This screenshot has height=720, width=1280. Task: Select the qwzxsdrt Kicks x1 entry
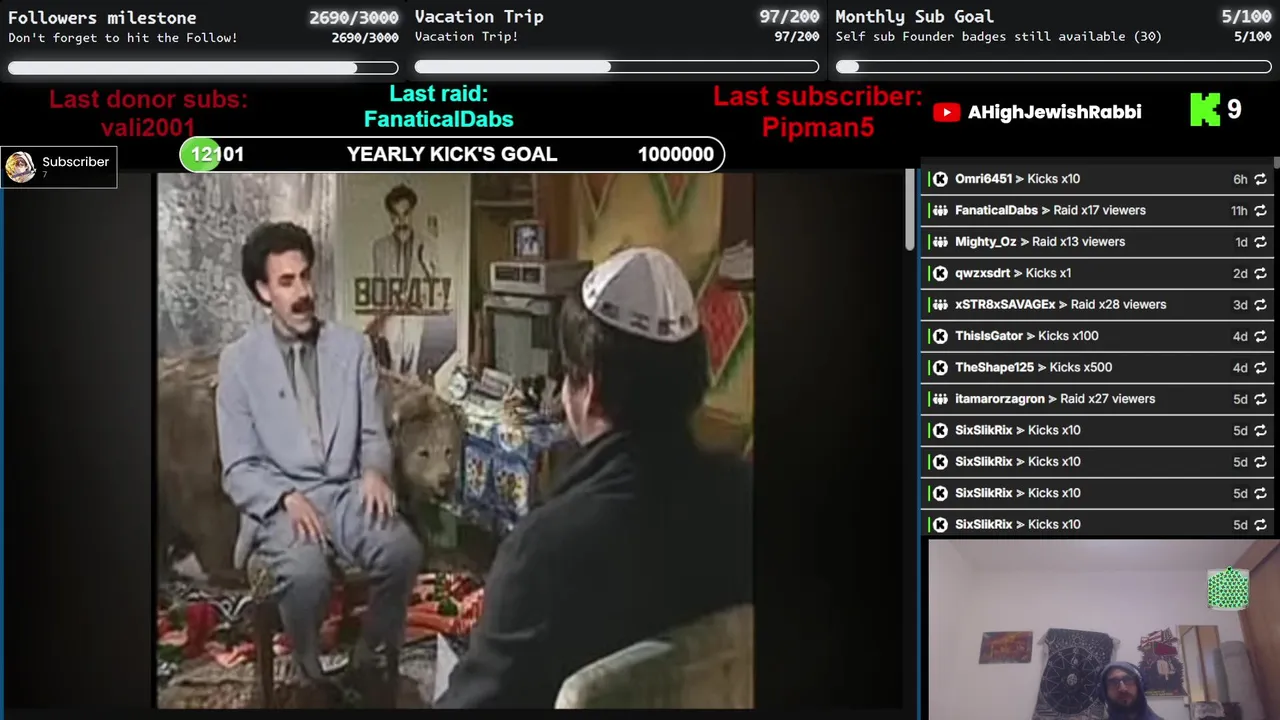click(1098, 273)
